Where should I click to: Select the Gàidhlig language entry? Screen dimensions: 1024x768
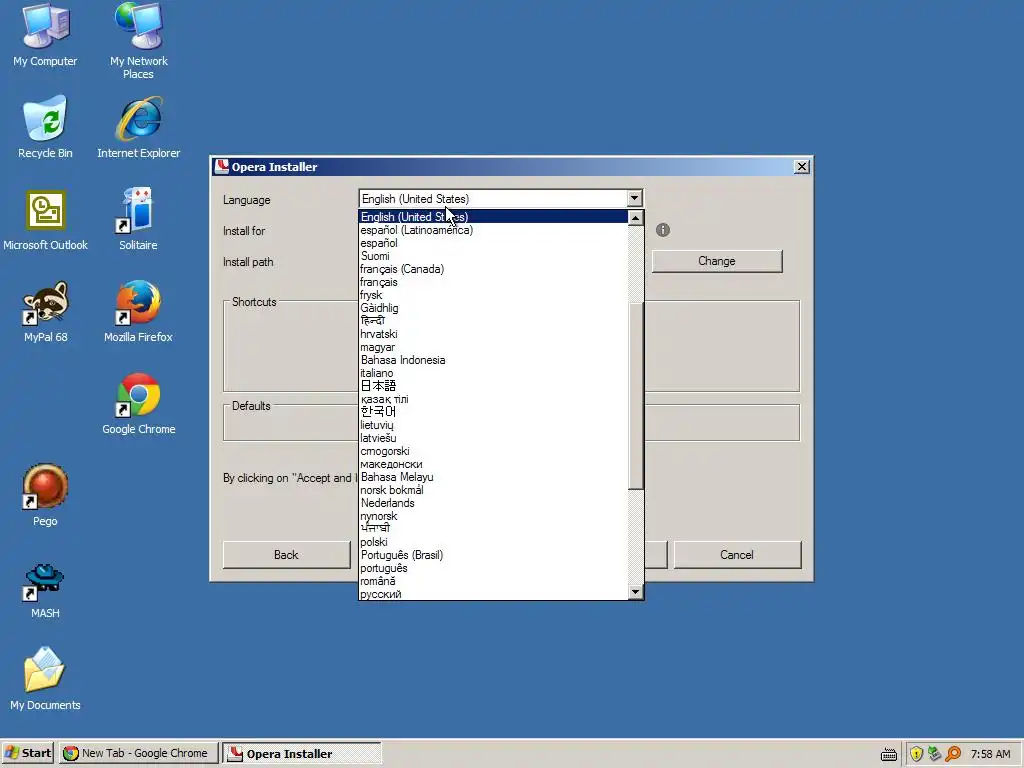pyautogui.click(x=493, y=308)
